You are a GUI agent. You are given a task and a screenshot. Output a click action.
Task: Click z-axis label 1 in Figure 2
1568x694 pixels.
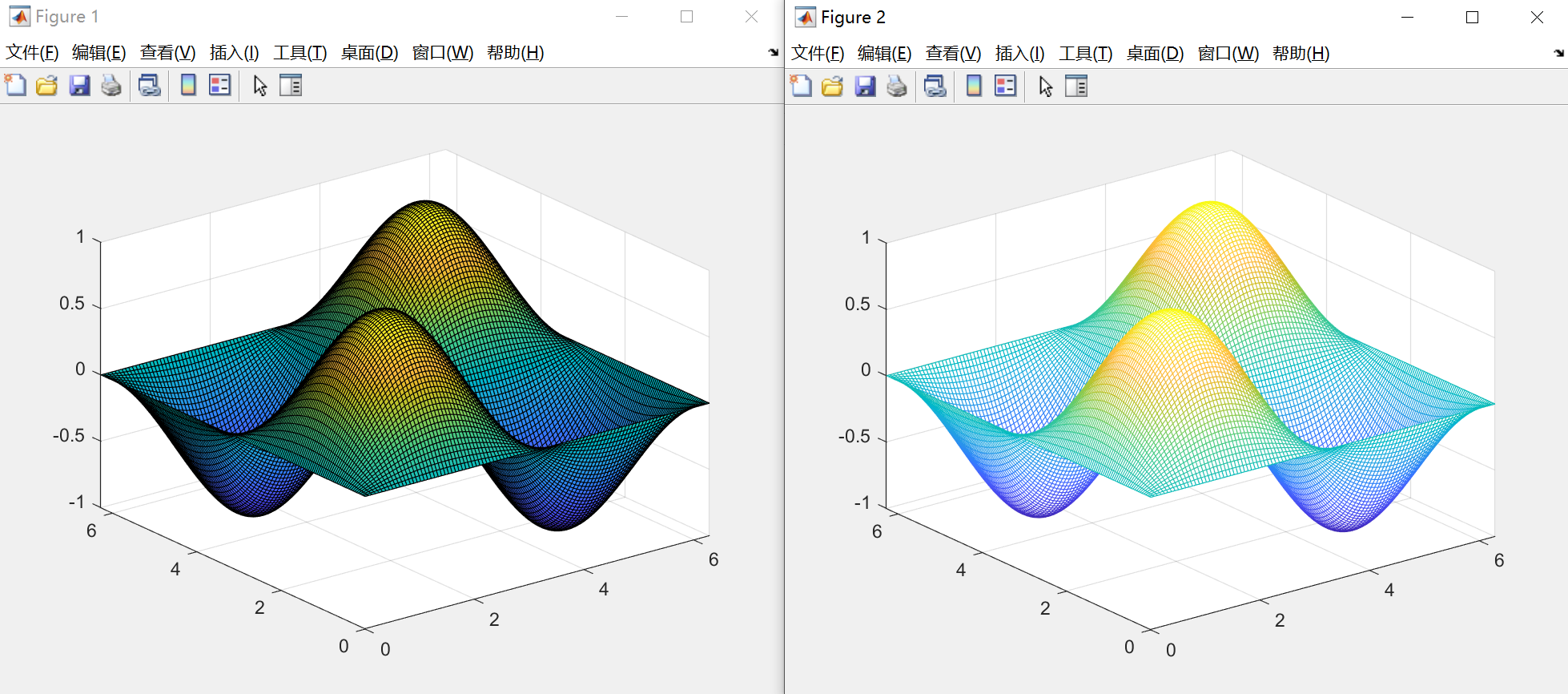[x=866, y=238]
